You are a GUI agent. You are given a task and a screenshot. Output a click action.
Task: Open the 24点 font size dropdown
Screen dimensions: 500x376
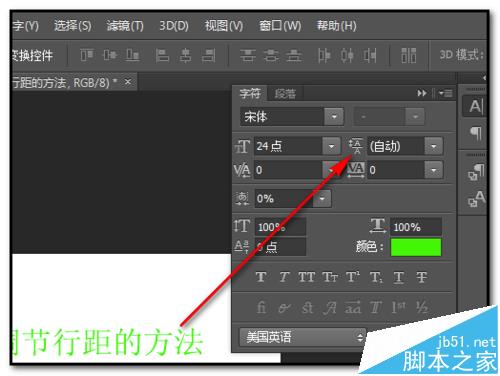(x=331, y=146)
